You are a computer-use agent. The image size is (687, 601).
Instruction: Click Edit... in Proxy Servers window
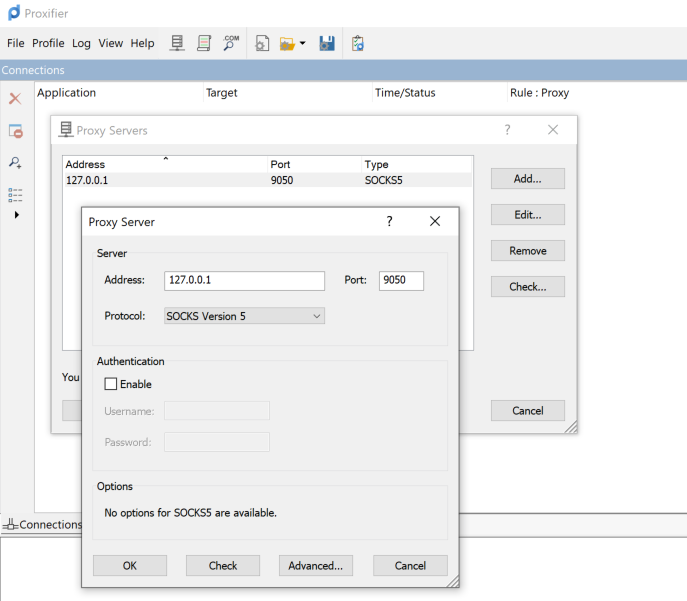tap(528, 215)
